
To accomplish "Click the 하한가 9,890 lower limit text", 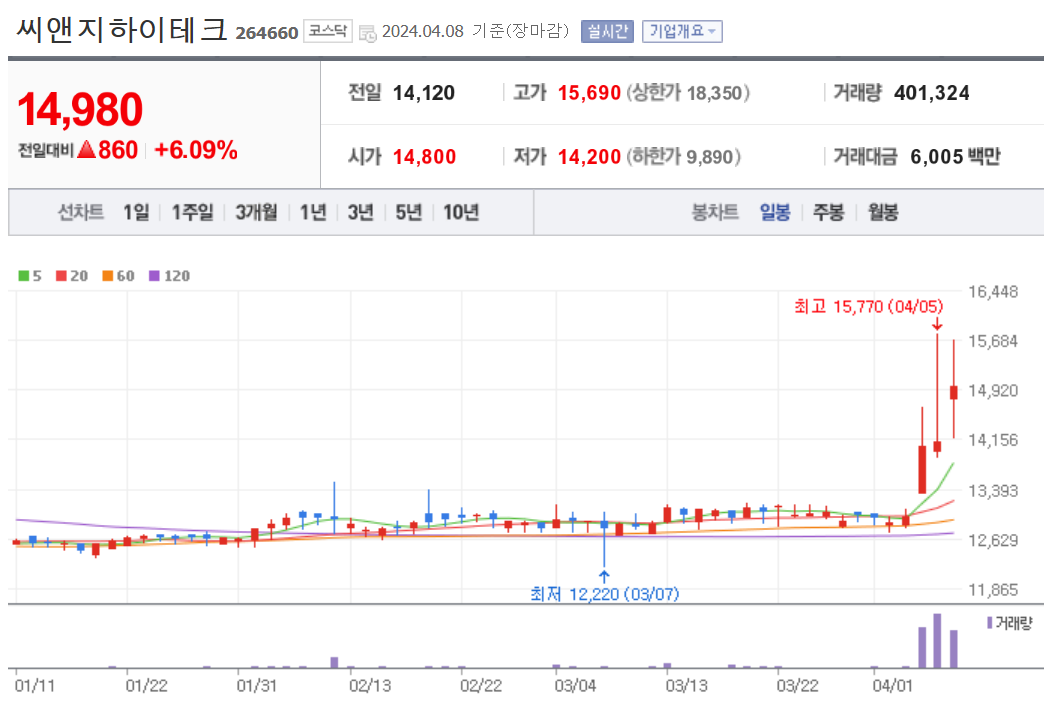I will pos(683,157).
